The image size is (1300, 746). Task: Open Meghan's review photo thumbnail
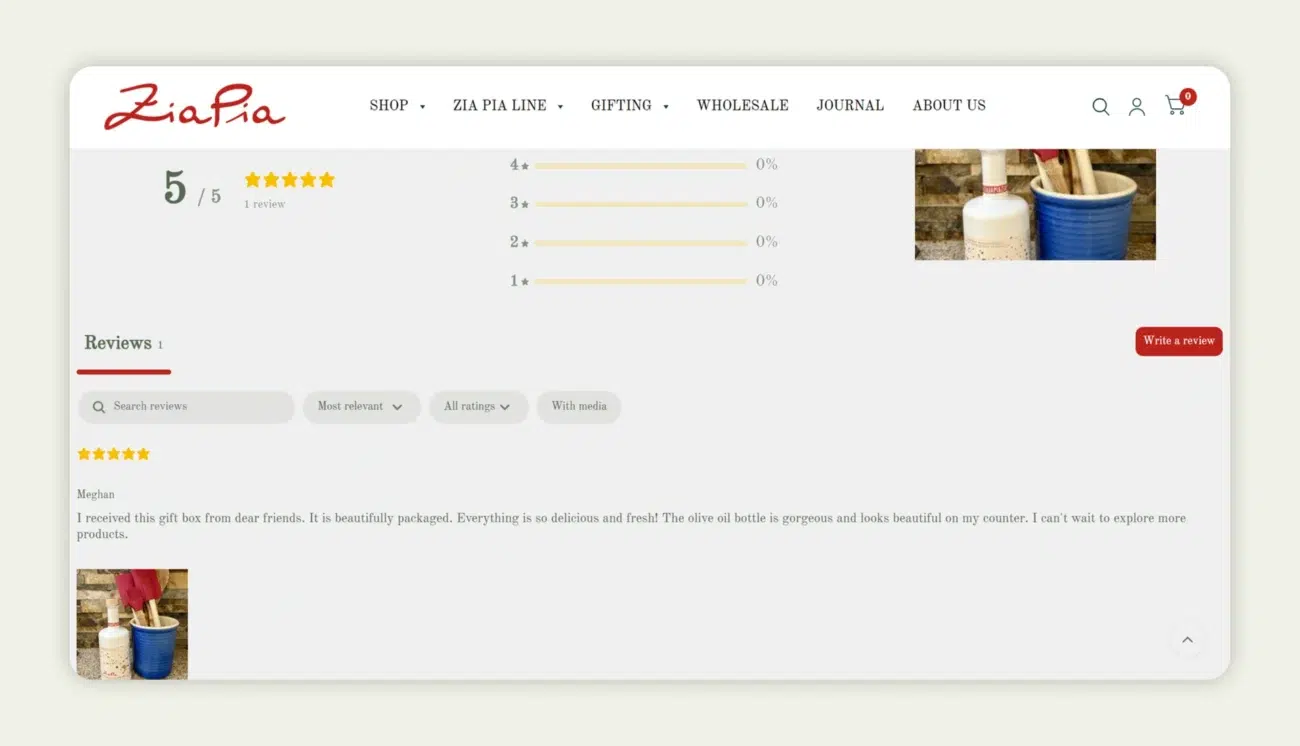(131, 622)
